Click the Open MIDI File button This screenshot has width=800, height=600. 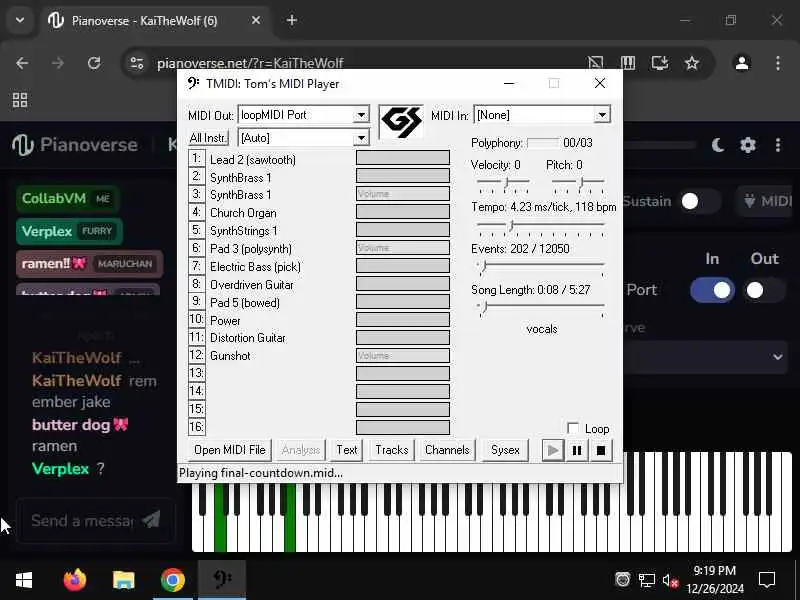(230, 450)
